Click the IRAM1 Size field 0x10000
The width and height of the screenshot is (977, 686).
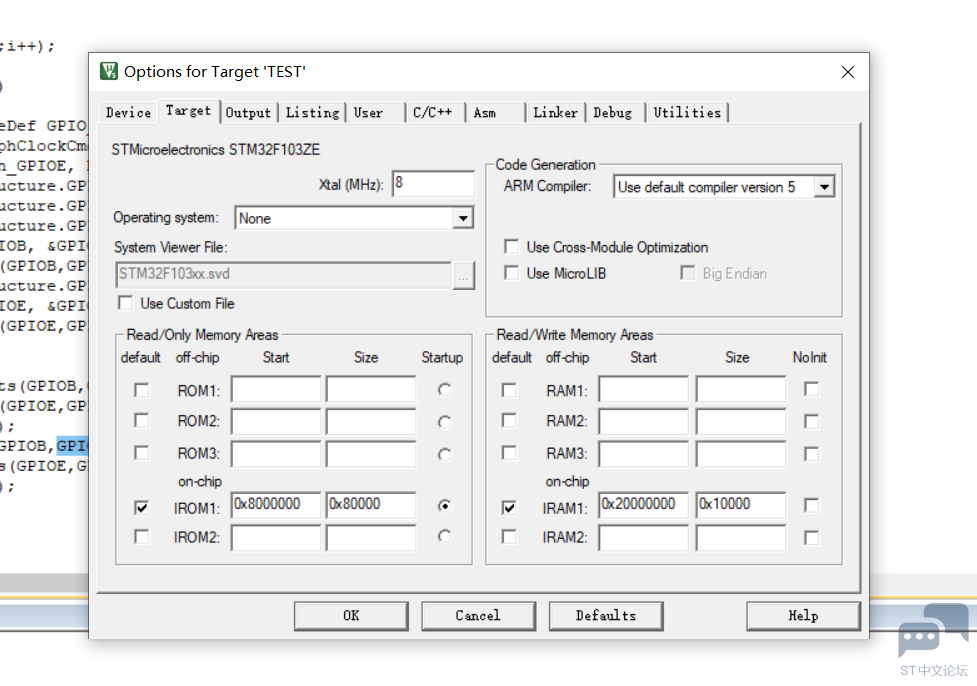741,505
